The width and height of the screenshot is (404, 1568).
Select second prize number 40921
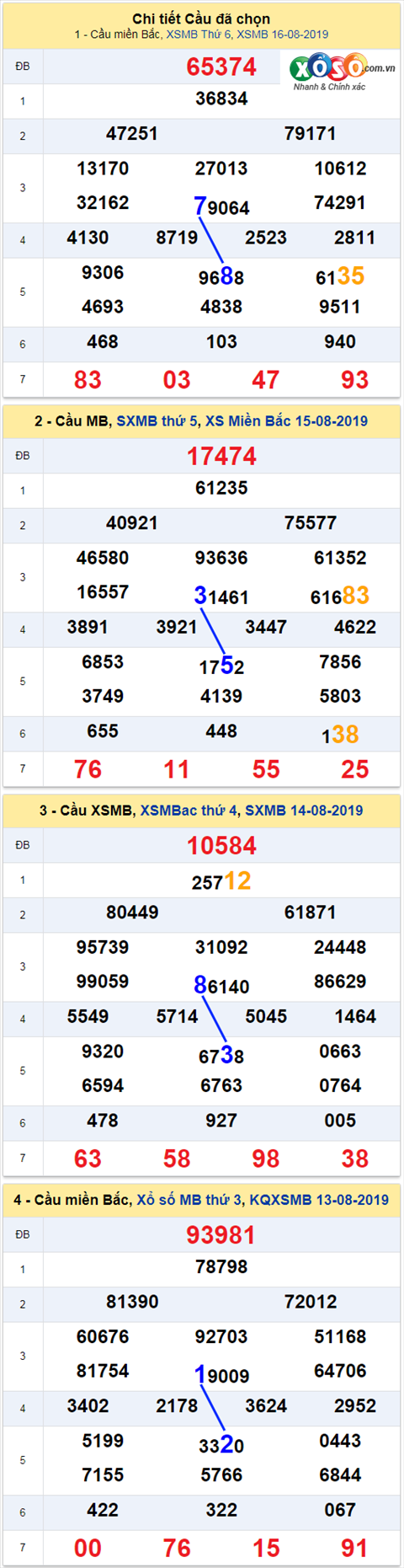(x=132, y=522)
